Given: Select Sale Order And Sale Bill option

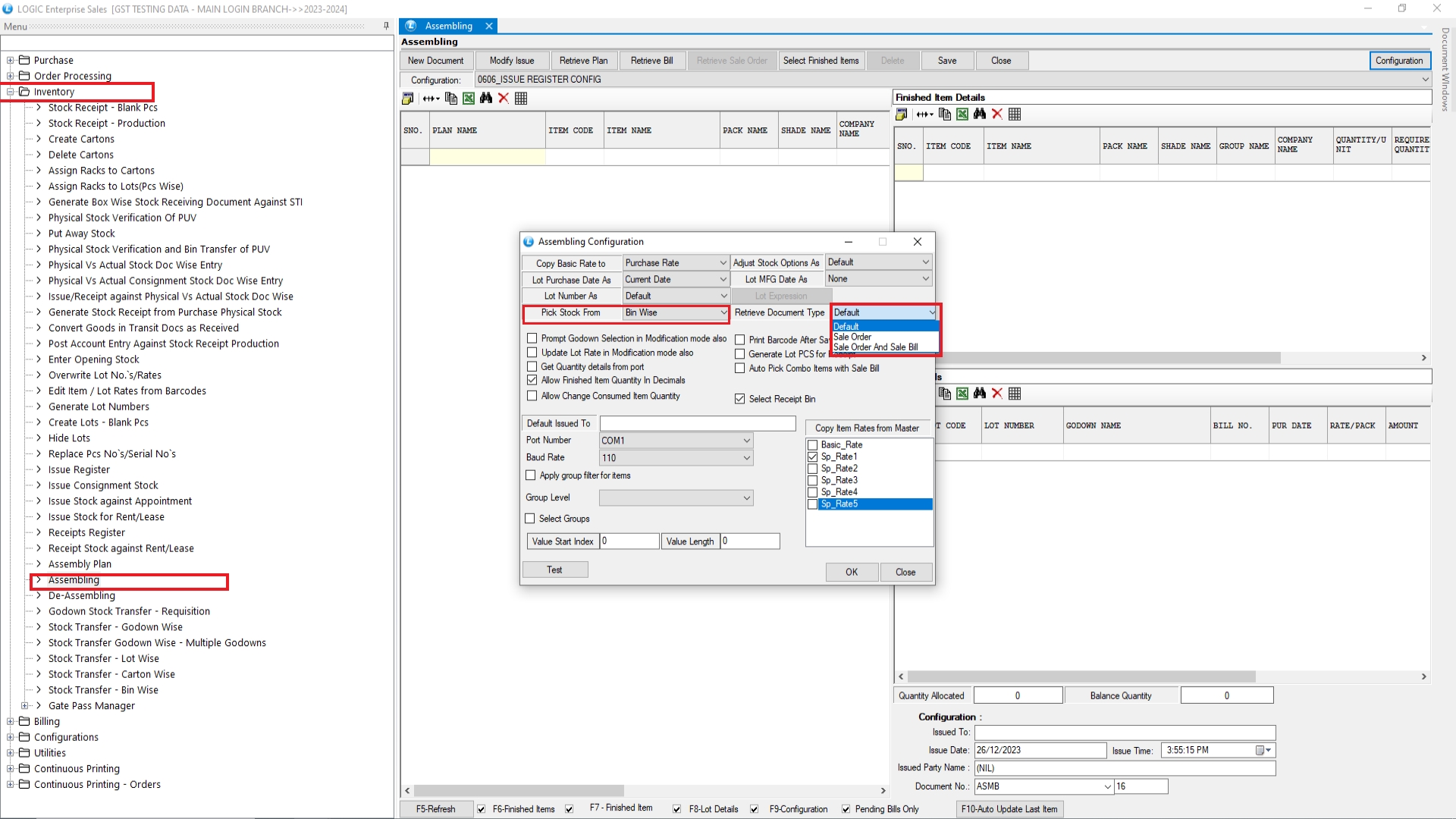Looking at the screenshot, I should (875, 347).
